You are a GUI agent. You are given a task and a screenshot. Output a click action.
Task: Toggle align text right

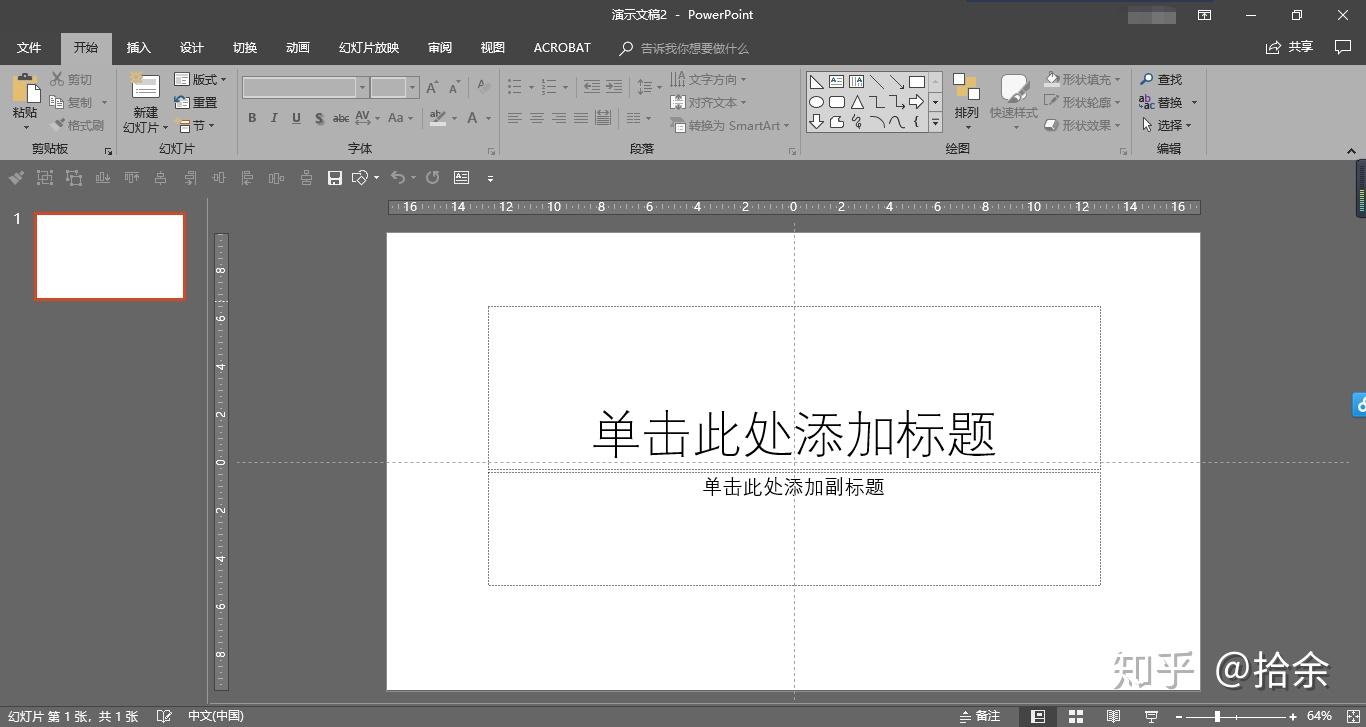[559, 118]
